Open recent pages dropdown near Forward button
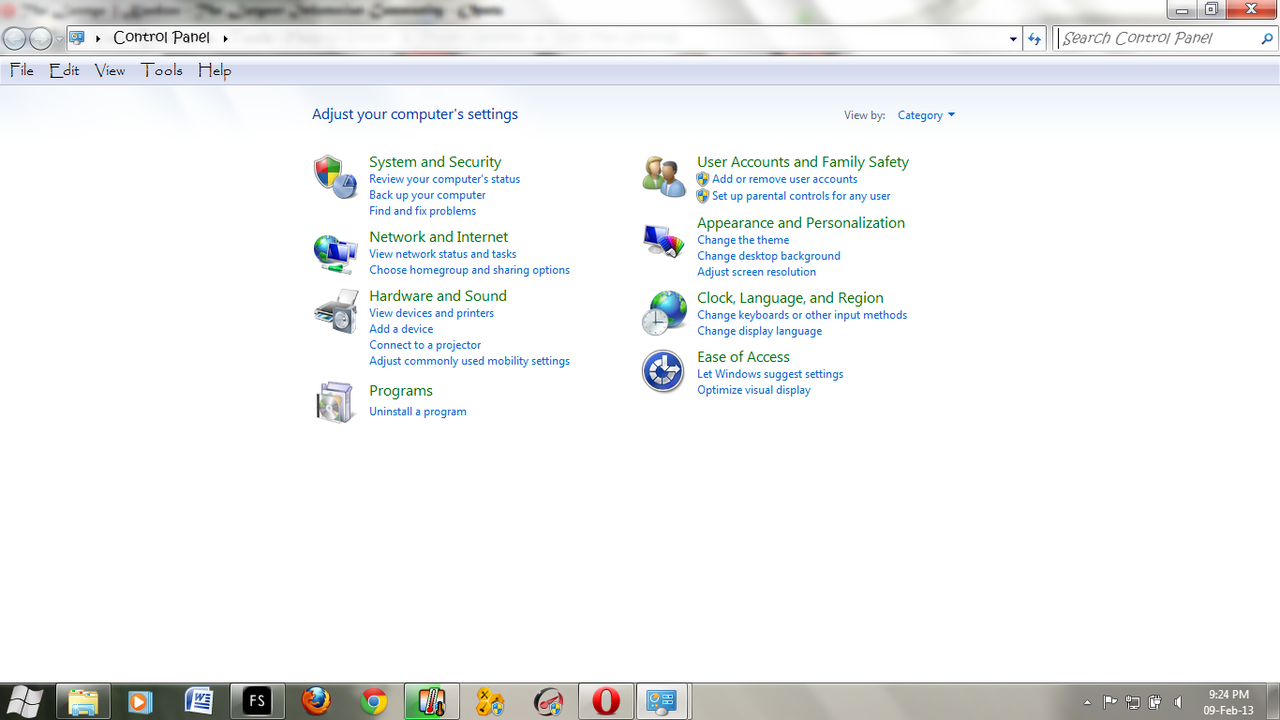Screen dimensions: 1280x720 (59, 38)
